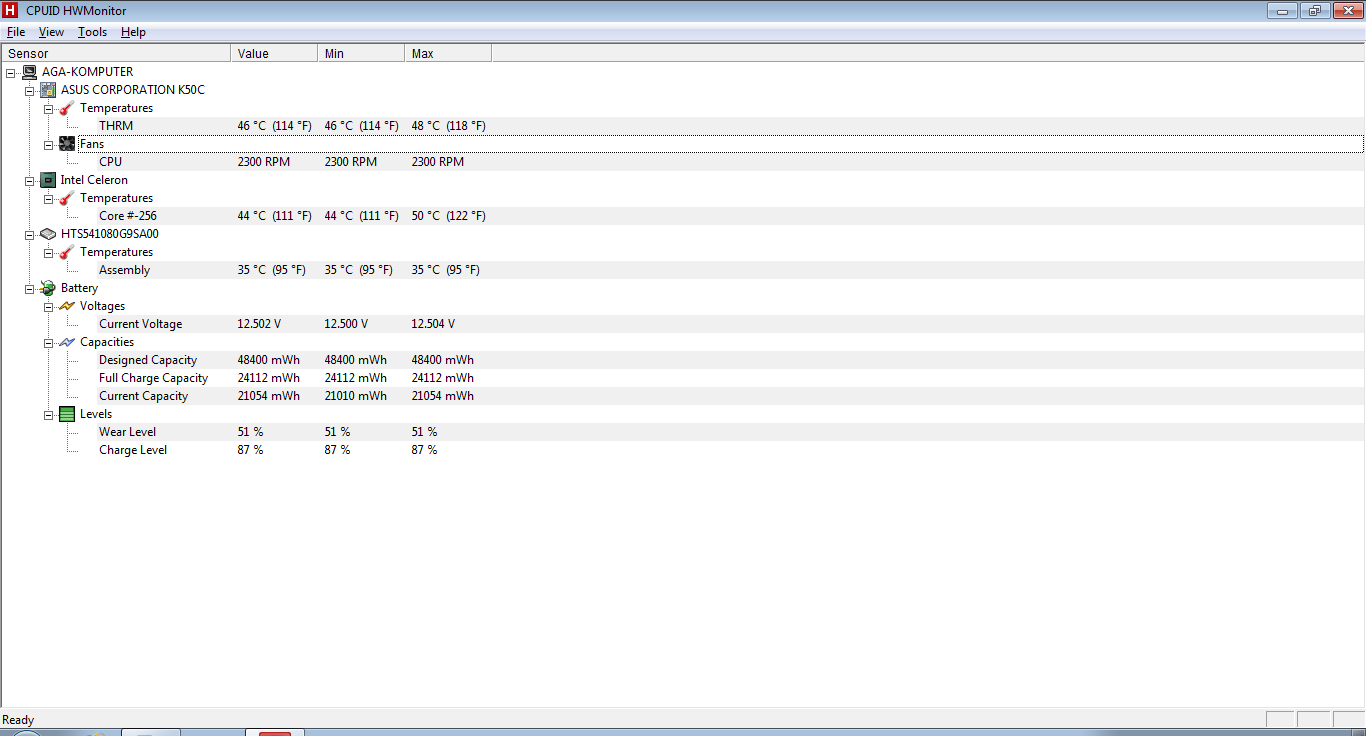Click the AGA-KOMPUTER computer icon
Viewport: 1366px width, 736px height.
(x=29, y=72)
